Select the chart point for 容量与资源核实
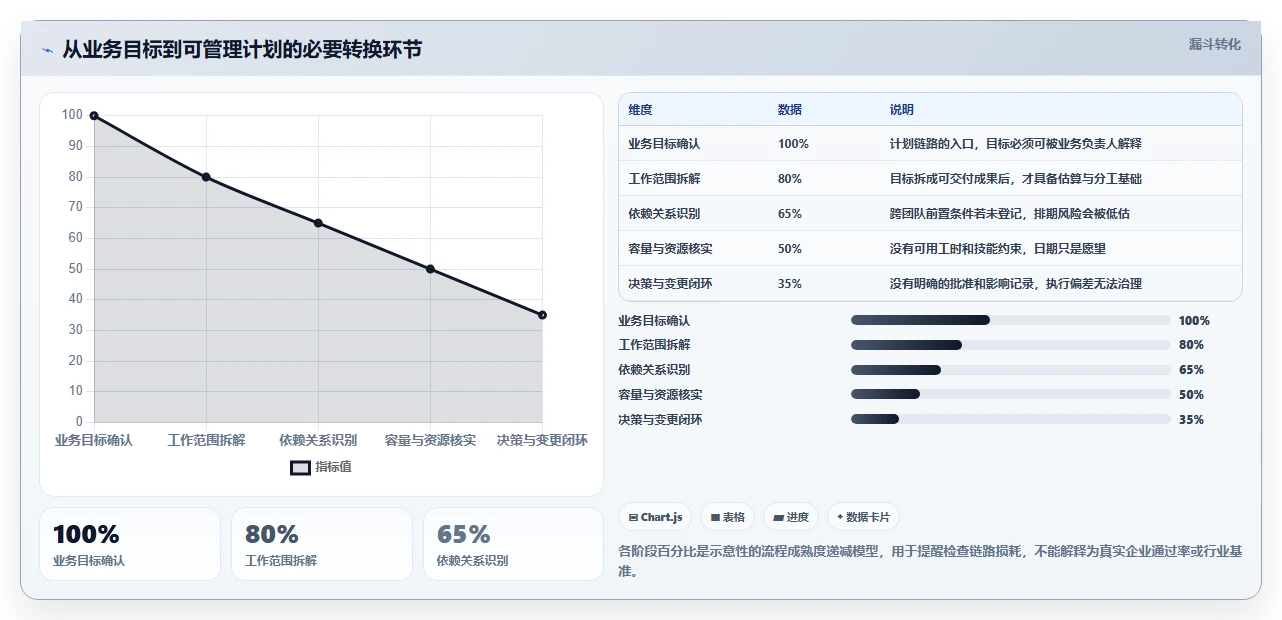 coord(430,269)
